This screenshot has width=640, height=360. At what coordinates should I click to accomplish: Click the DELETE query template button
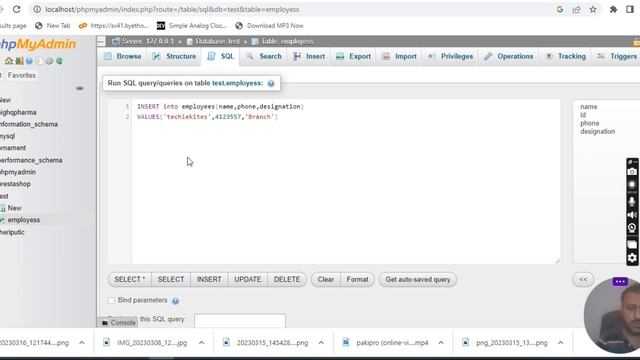pyautogui.click(x=287, y=280)
